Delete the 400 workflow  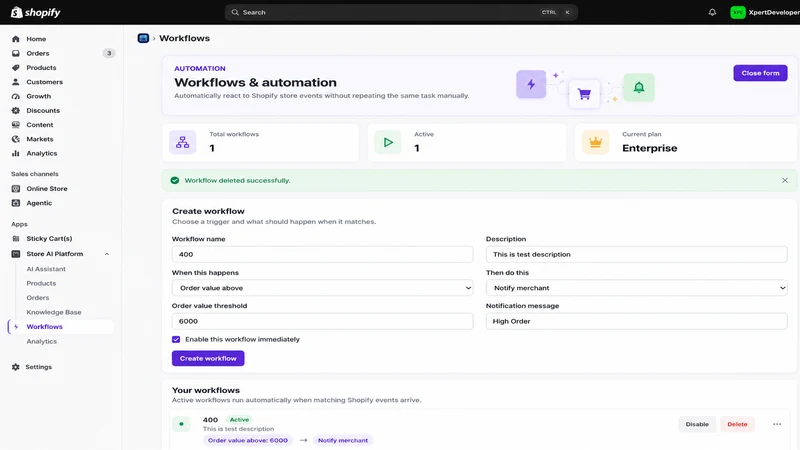point(737,424)
